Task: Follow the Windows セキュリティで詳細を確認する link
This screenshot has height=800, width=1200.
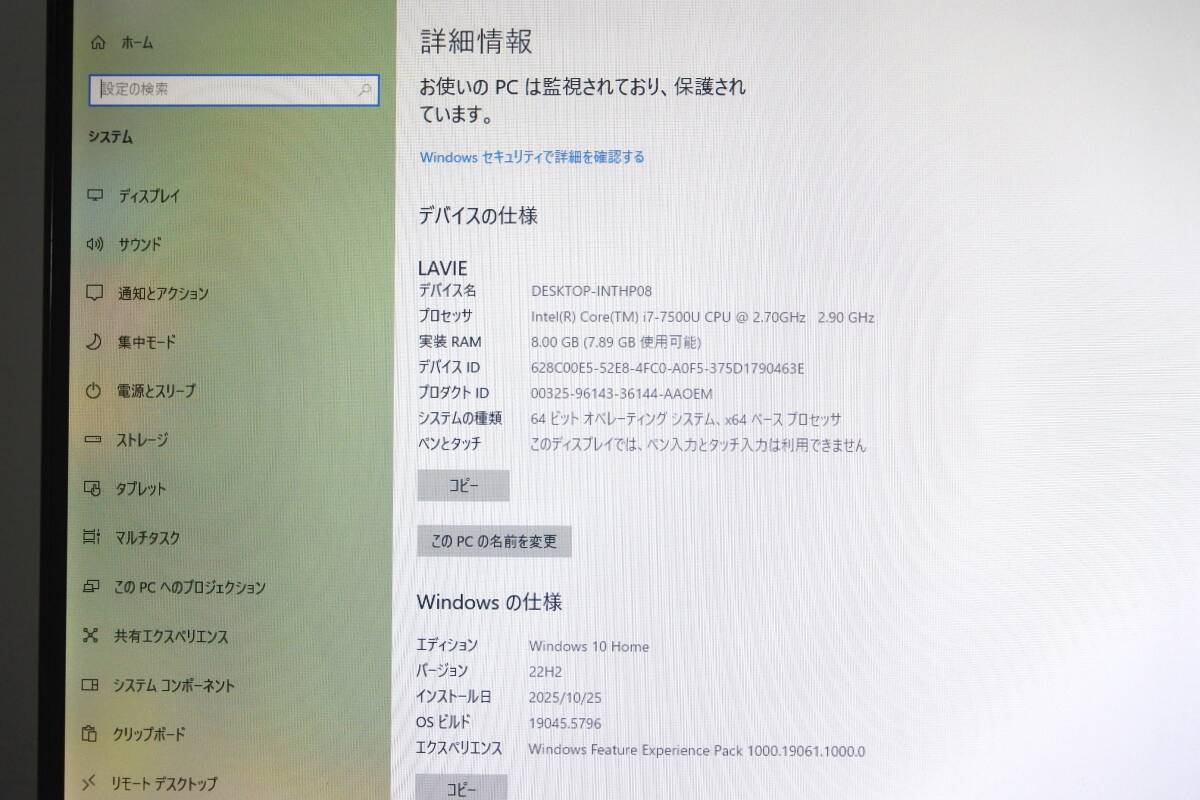Action: (532, 157)
